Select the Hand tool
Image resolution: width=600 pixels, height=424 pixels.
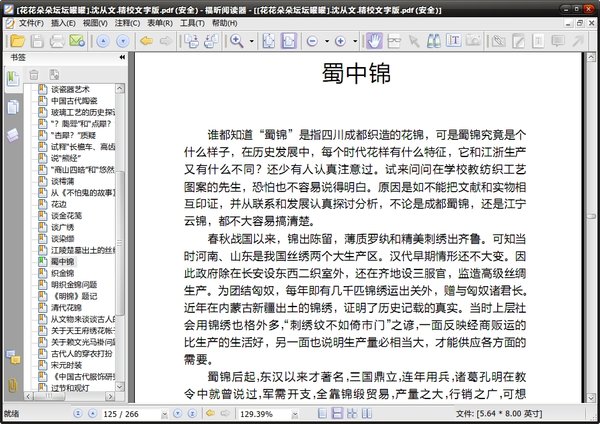[x=374, y=41]
